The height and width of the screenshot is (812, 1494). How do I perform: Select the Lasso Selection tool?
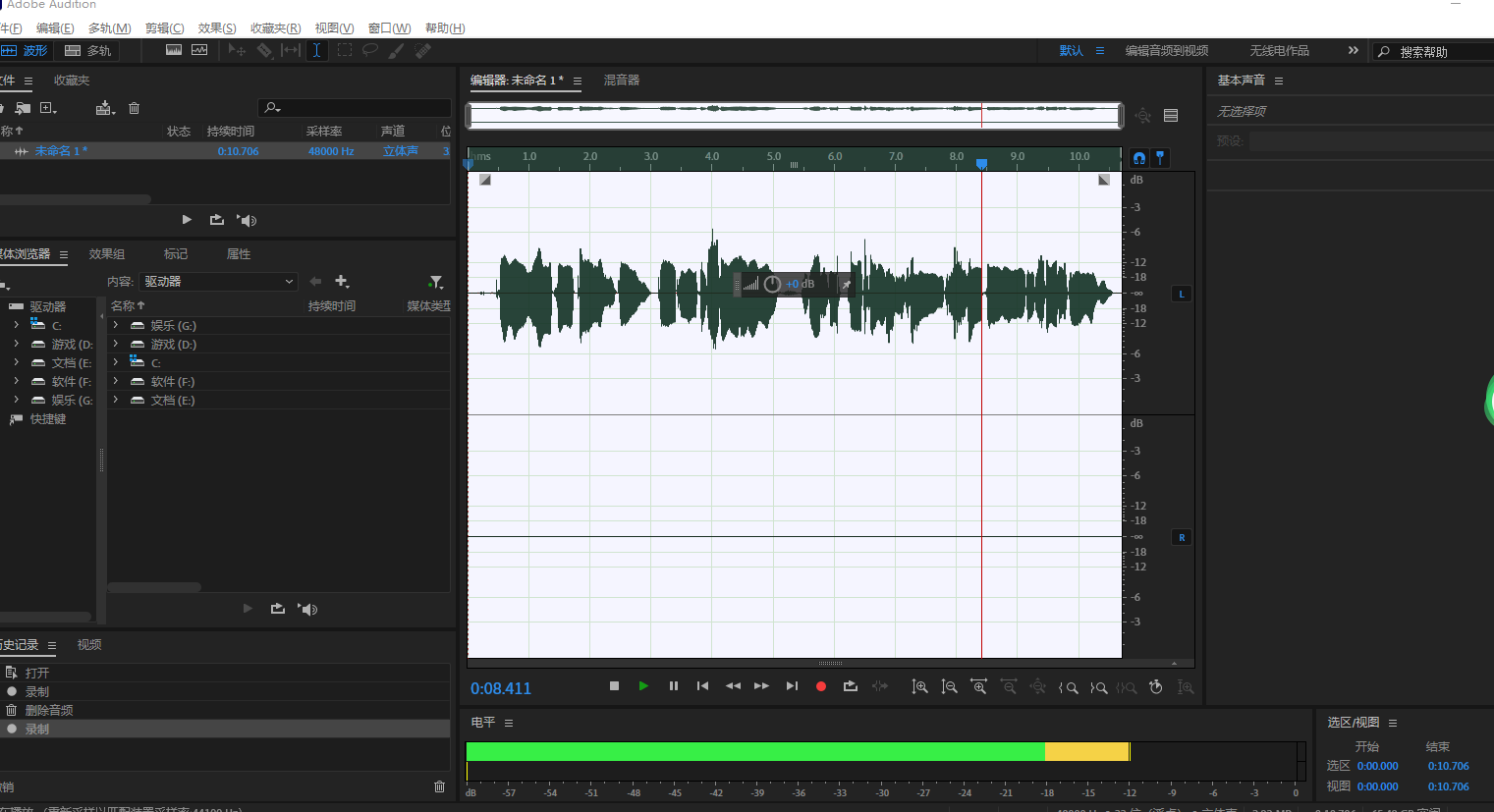[x=369, y=50]
